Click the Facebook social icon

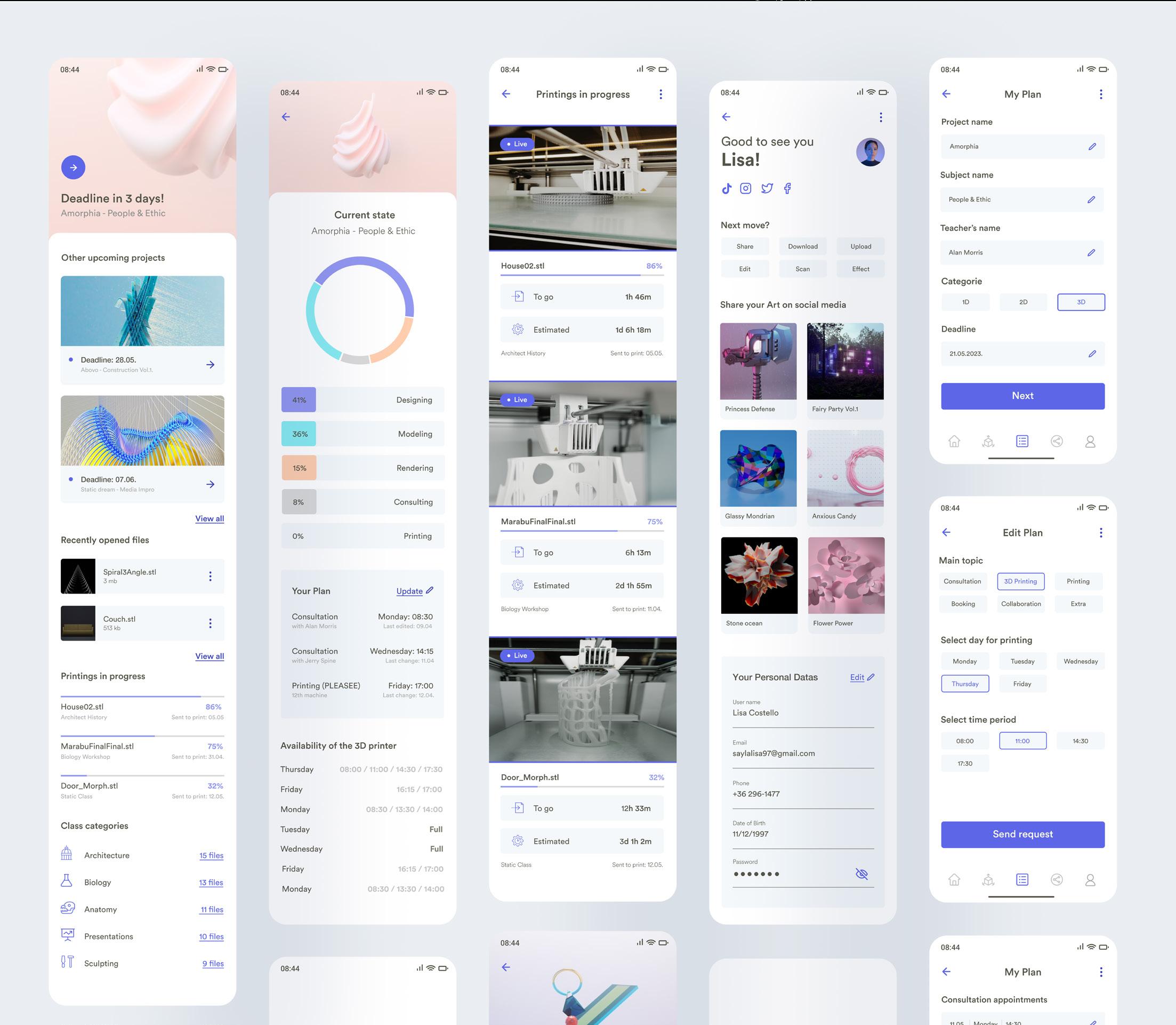coord(787,189)
